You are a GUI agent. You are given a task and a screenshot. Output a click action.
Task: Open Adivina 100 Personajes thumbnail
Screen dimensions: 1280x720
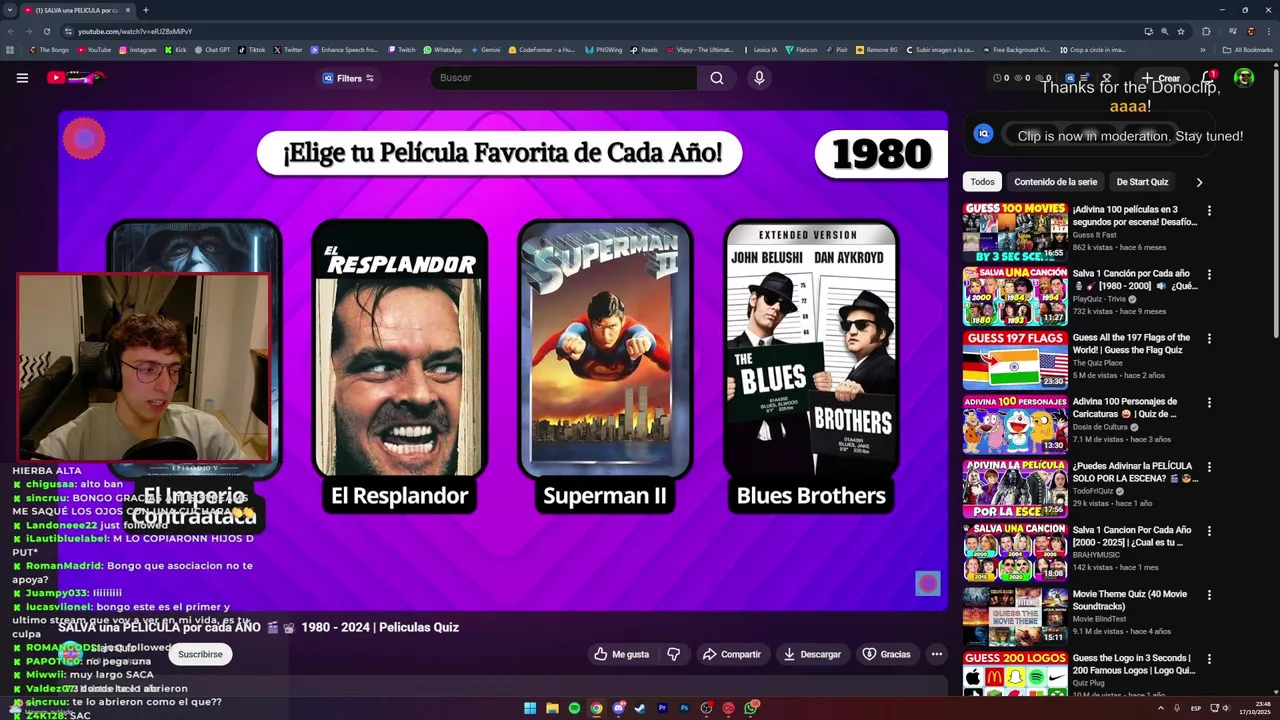1015,424
